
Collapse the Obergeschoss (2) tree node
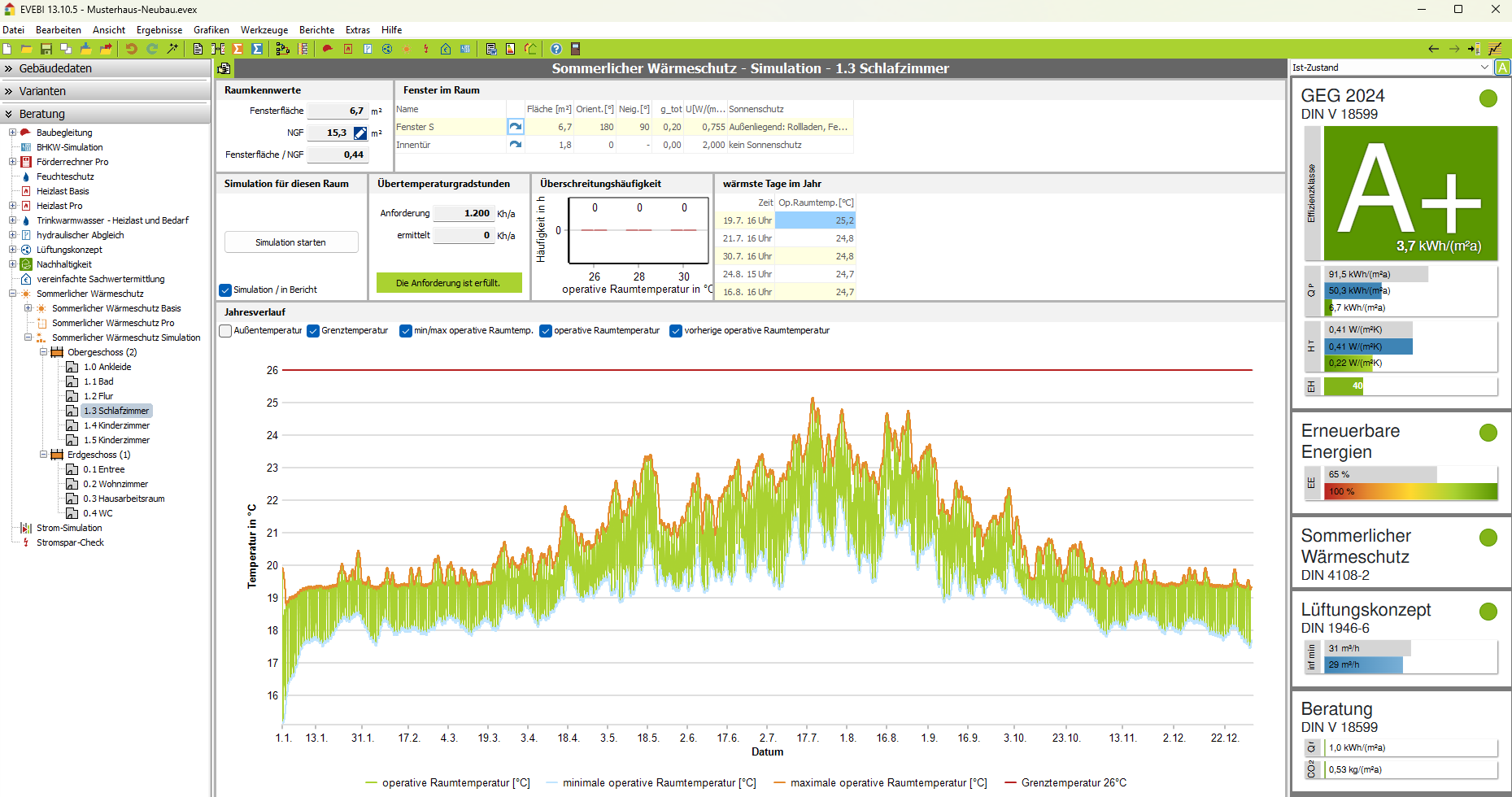point(44,352)
